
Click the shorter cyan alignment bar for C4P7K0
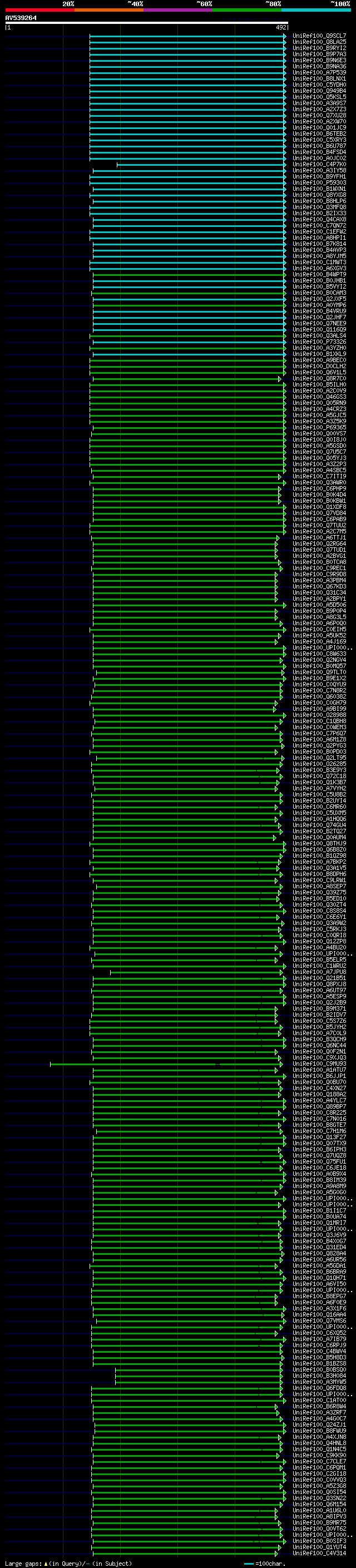pos(201,164)
